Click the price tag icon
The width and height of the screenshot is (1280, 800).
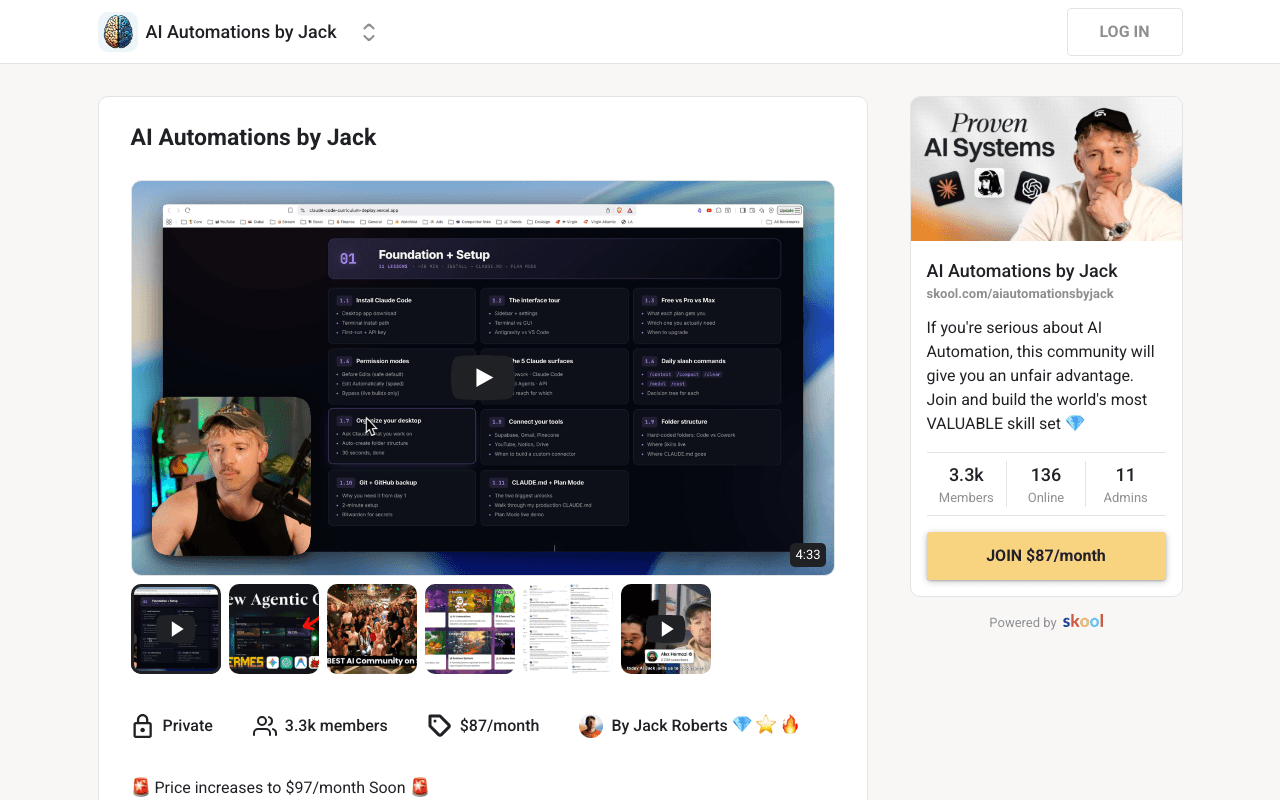point(439,726)
